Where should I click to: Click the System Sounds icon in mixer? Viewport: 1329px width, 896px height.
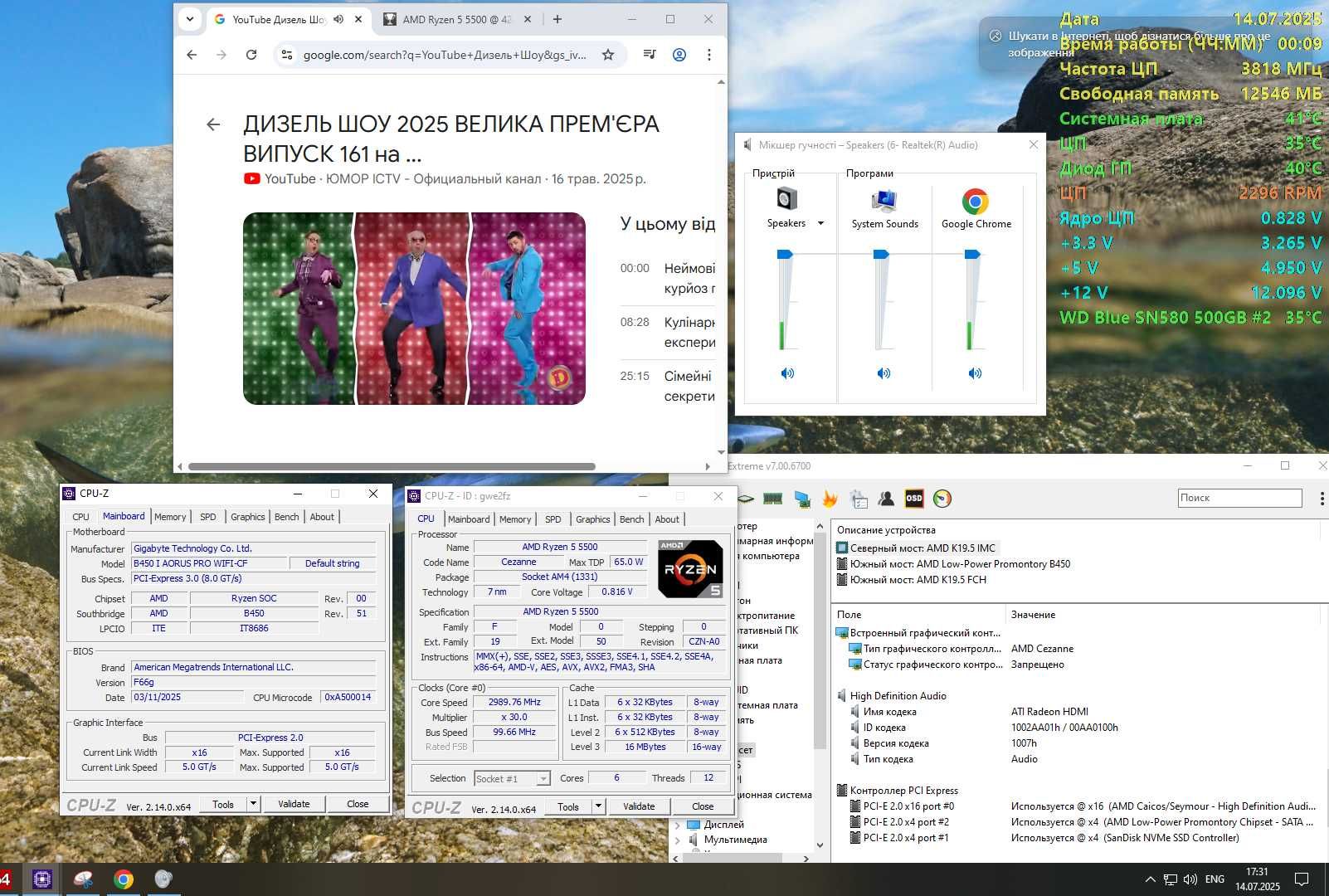(x=884, y=200)
